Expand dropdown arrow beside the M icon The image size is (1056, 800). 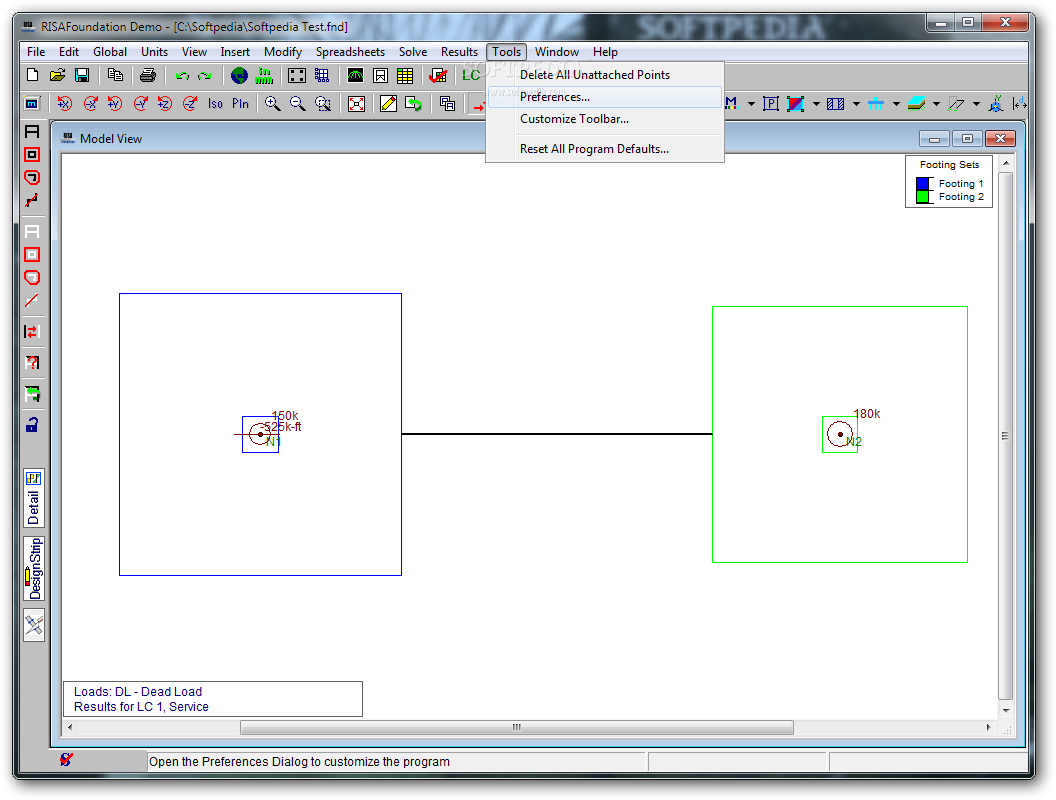pyautogui.click(x=751, y=104)
